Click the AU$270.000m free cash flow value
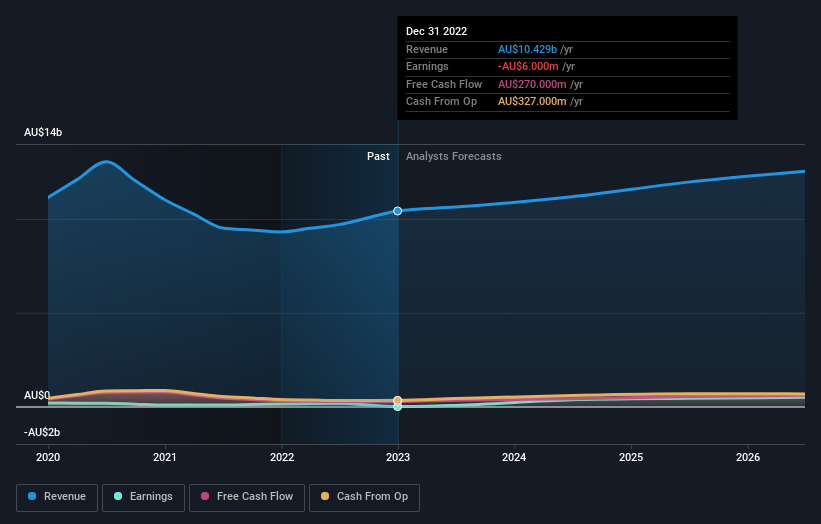This screenshot has width=821, height=524. [532, 84]
